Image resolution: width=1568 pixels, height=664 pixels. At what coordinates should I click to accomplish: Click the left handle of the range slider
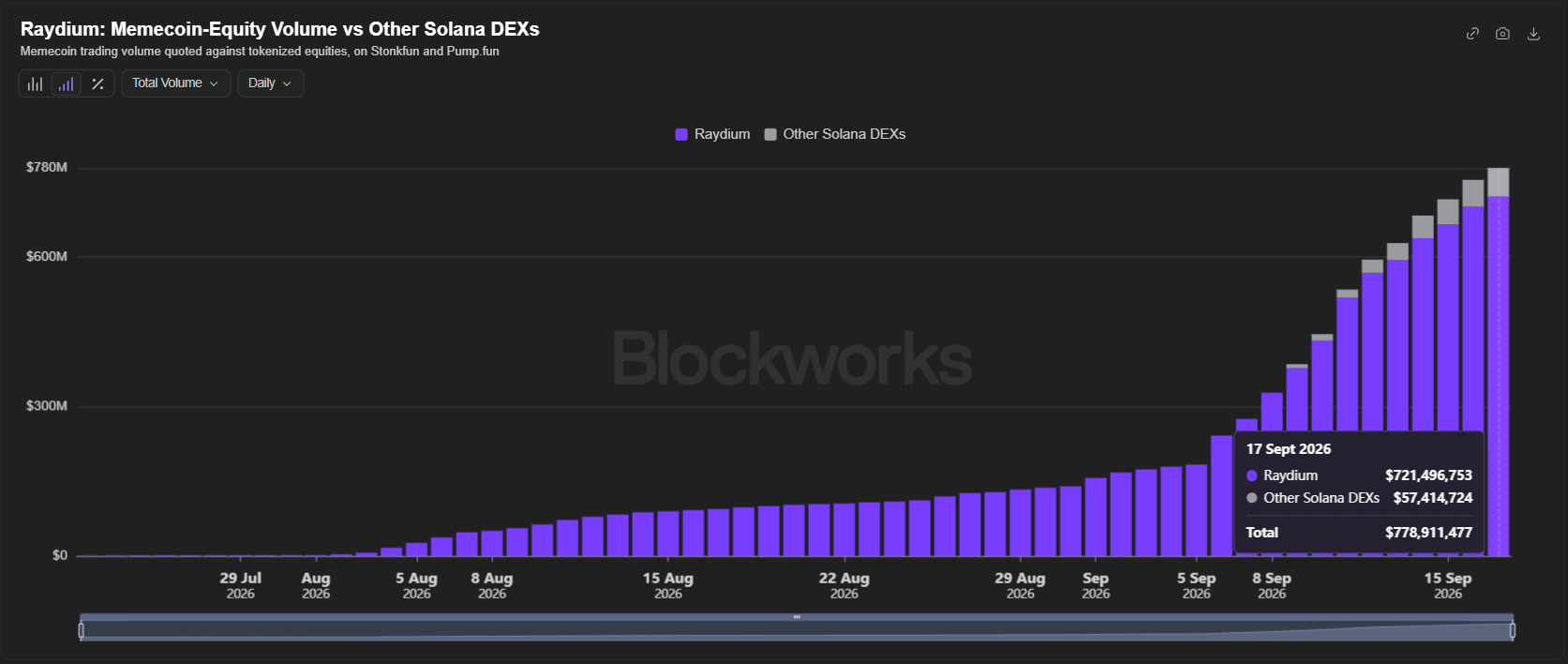pyautogui.click(x=82, y=630)
